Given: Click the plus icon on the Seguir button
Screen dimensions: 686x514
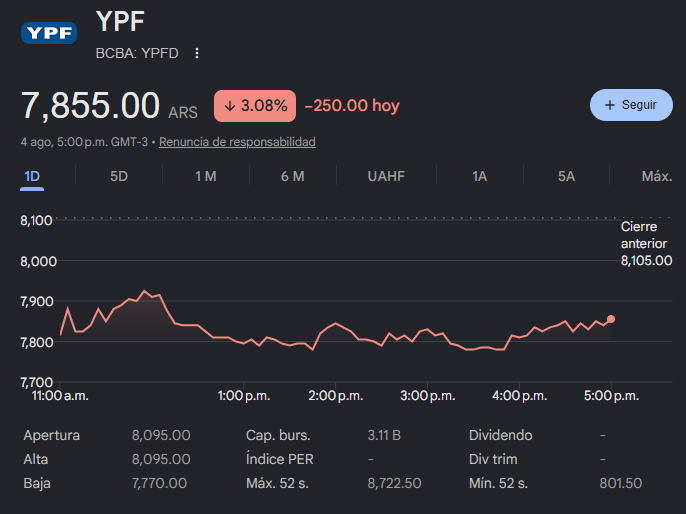Looking at the screenshot, I should click(609, 105).
